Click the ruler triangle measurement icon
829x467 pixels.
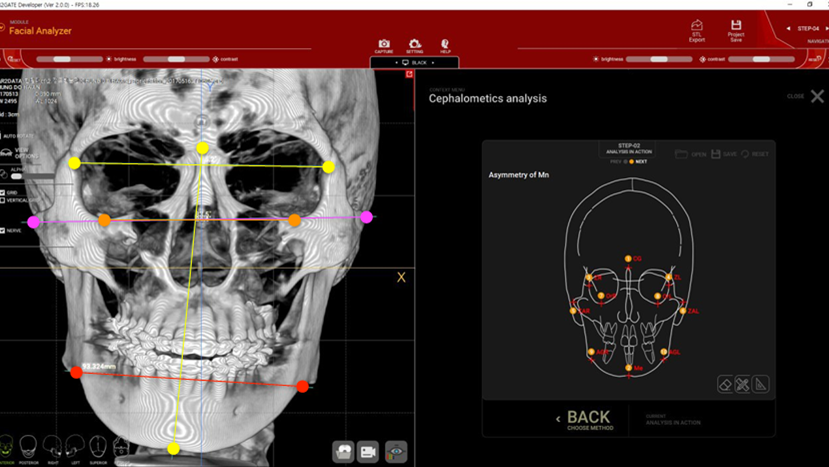coord(760,384)
